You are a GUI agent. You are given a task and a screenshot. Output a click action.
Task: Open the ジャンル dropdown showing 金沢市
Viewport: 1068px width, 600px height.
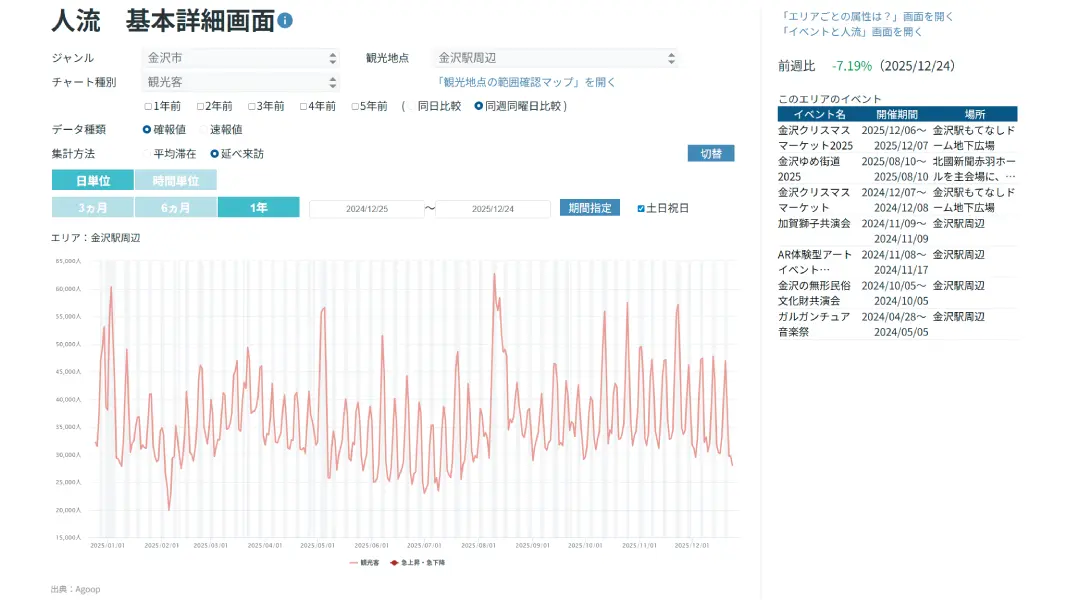pyautogui.click(x=241, y=58)
